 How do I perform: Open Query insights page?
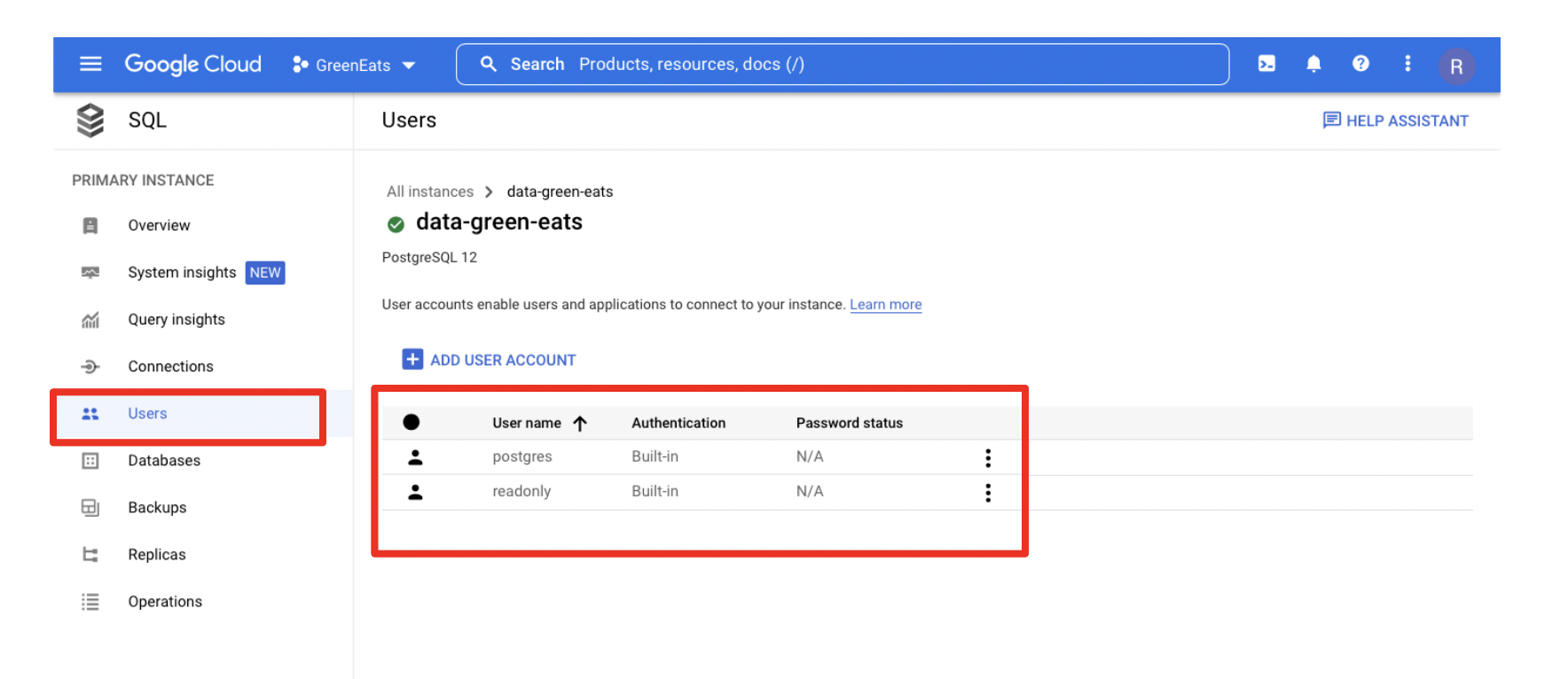click(176, 319)
